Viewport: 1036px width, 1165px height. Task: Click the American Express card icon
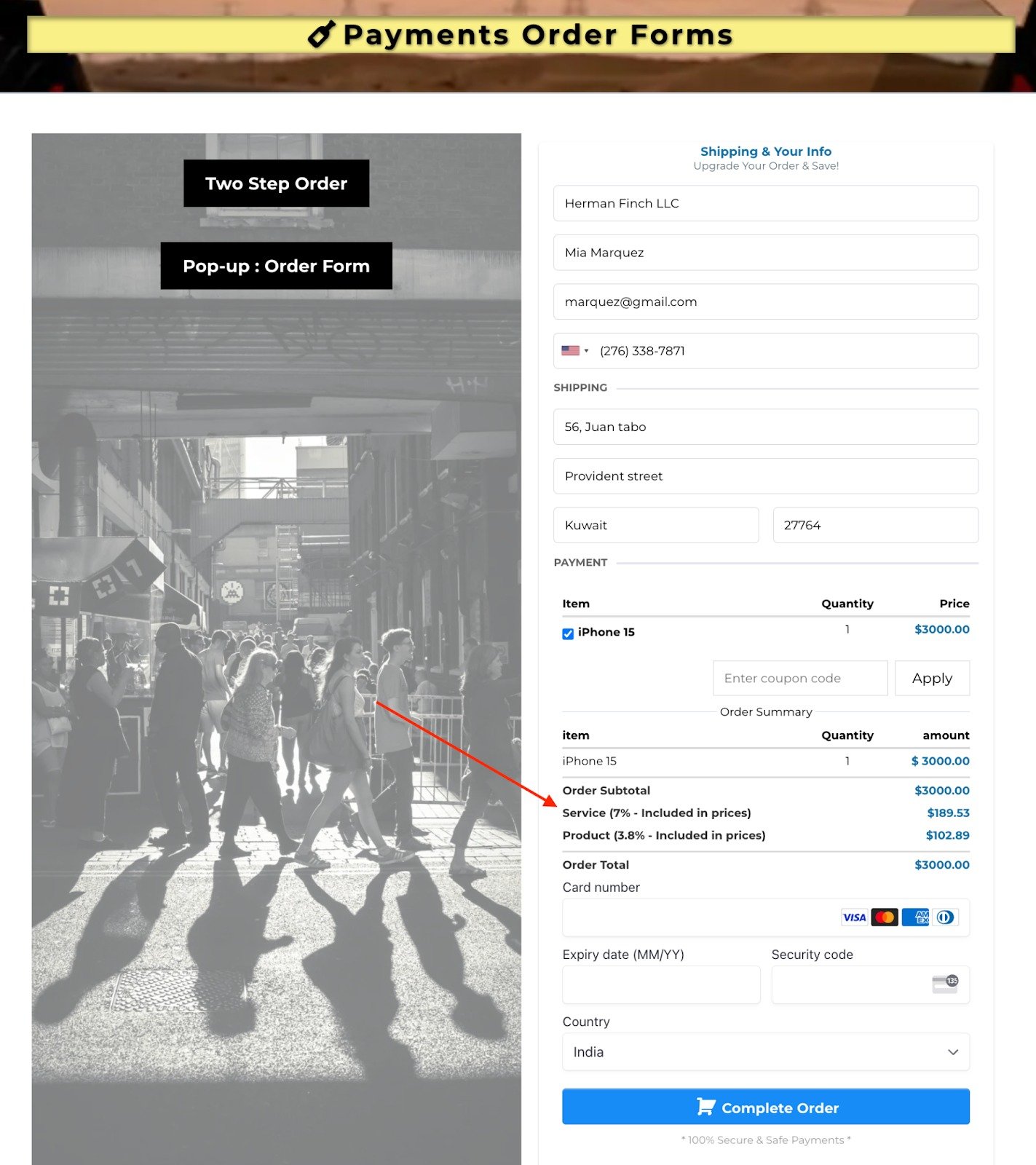[x=915, y=917]
